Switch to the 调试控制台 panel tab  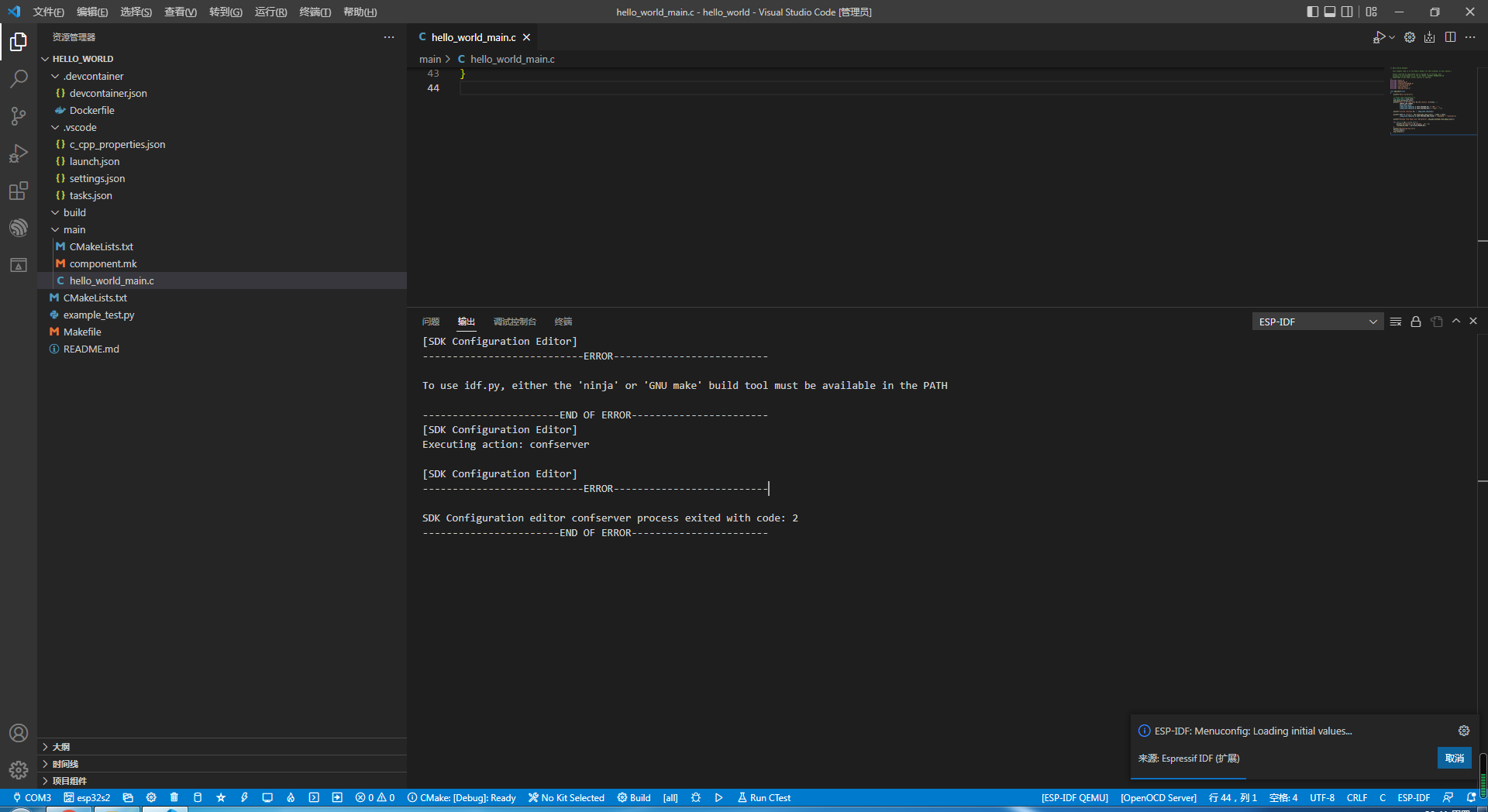point(515,322)
